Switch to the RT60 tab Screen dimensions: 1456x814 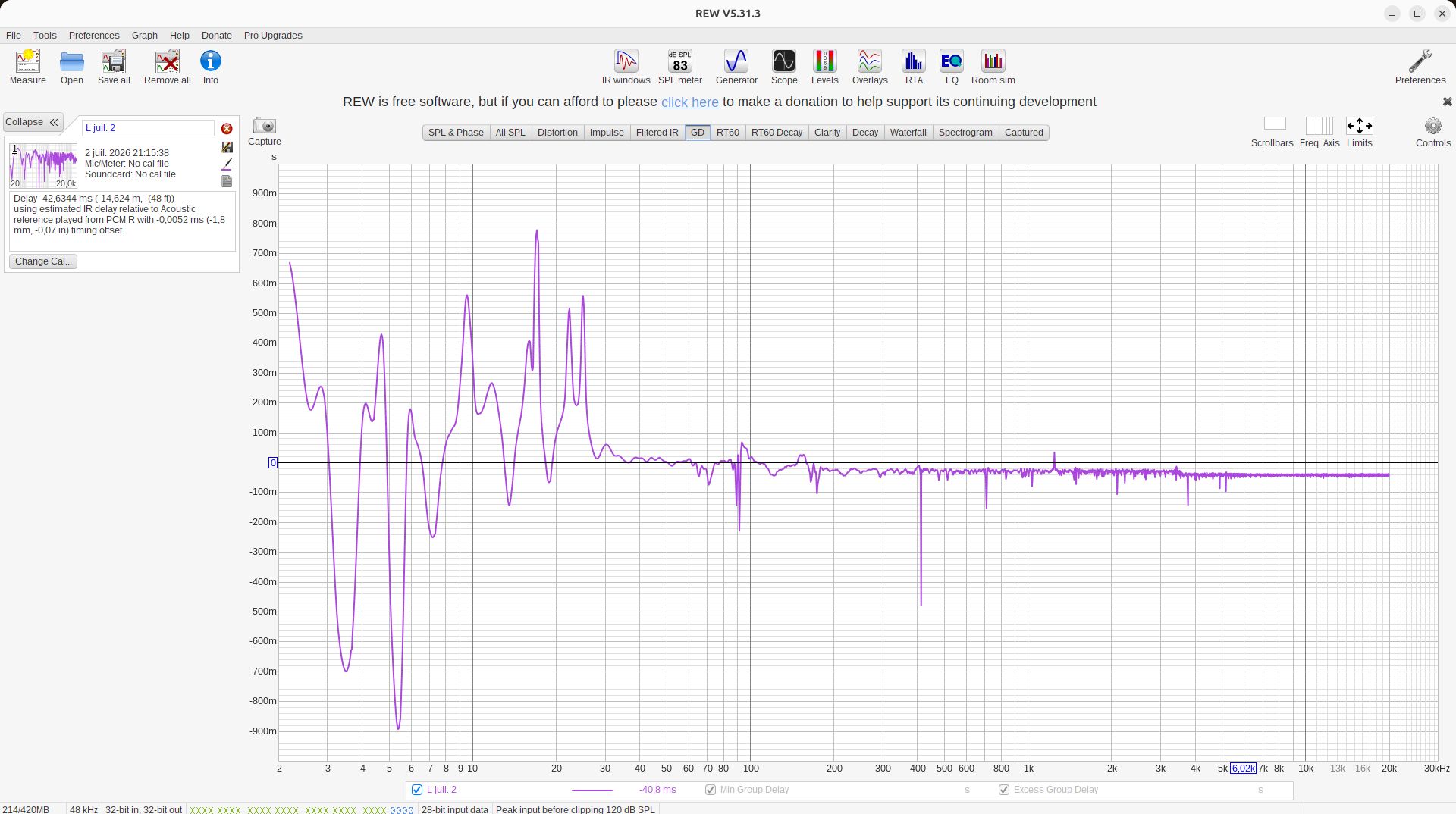click(728, 133)
